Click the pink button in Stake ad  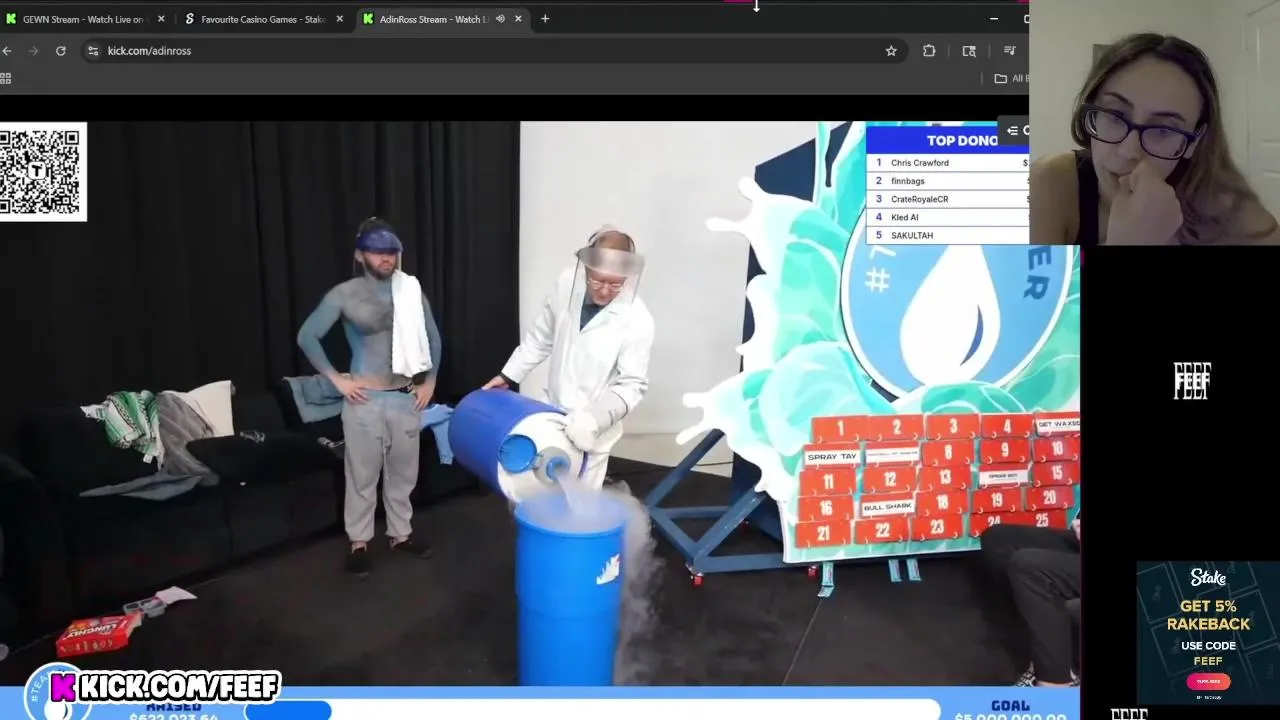(1207, 682)
